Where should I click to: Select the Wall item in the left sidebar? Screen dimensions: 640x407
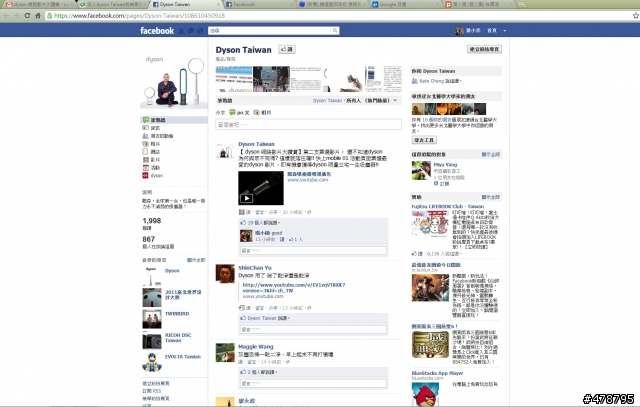tap(174, 120)
